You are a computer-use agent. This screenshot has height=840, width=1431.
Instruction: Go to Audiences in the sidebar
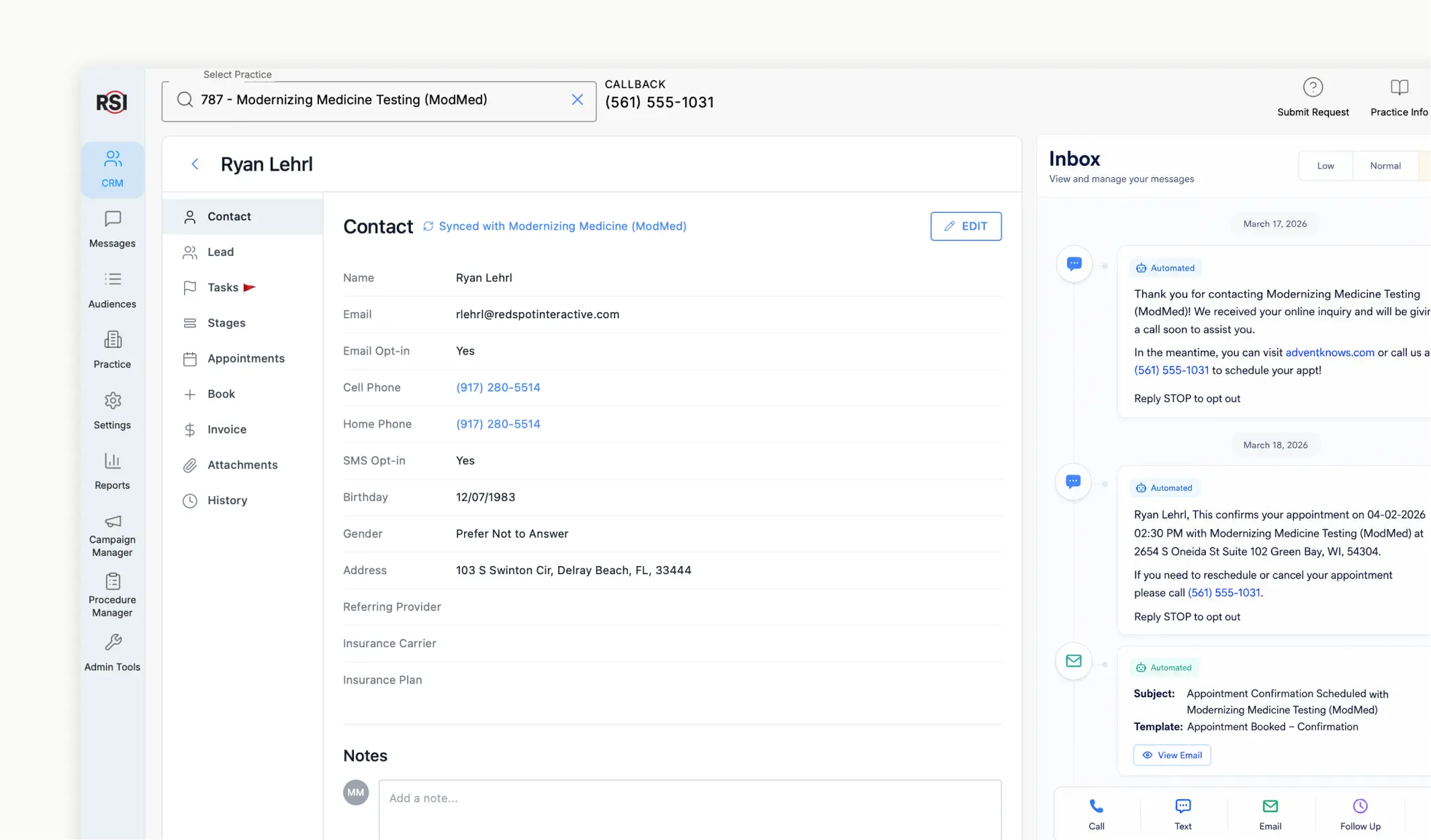click(x=112, y=290)
